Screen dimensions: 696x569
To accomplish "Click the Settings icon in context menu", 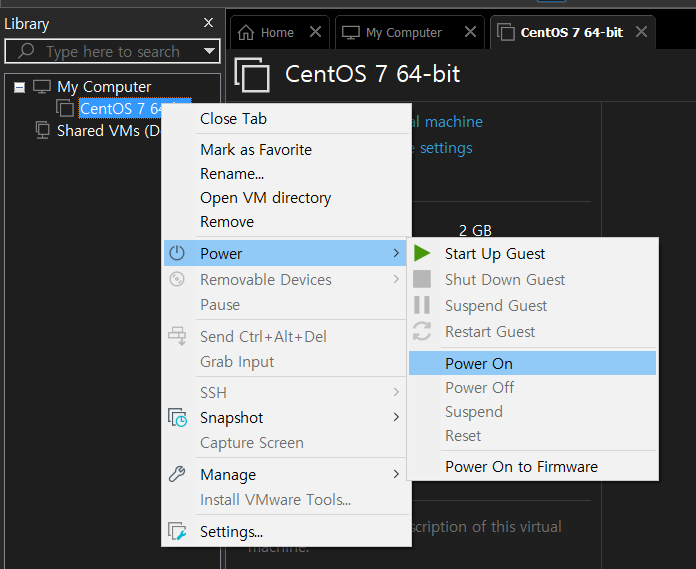I will [177, 531].
